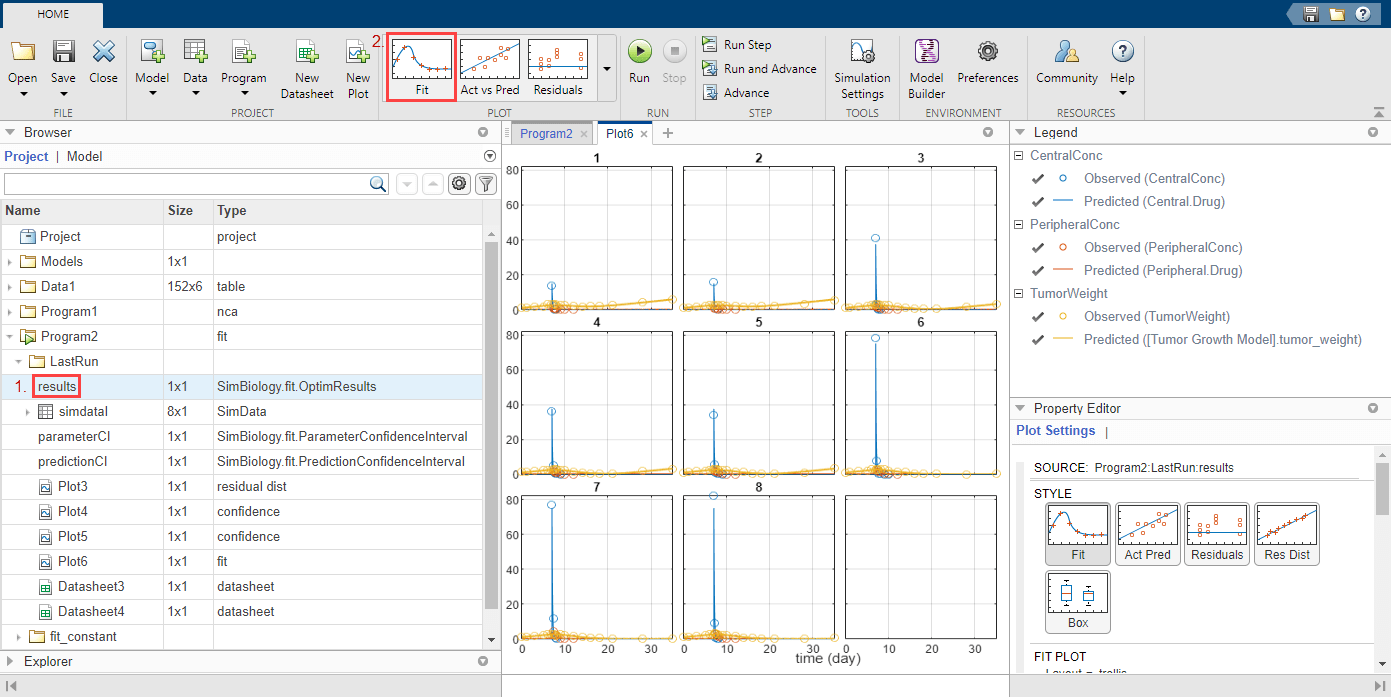The image size is (1391, 697).
Task: Select the Residuals plot in the gallery
Action: click(x=557, y=68)
